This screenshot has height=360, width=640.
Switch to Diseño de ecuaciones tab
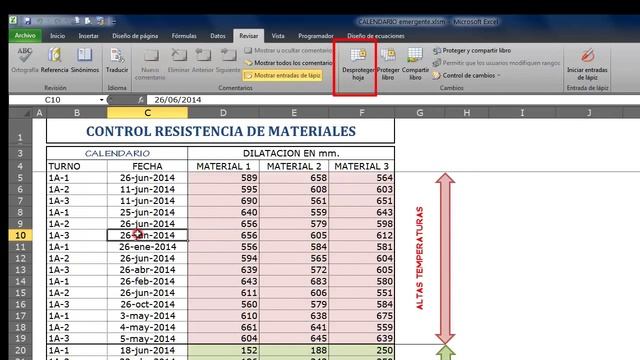(376, 36)
